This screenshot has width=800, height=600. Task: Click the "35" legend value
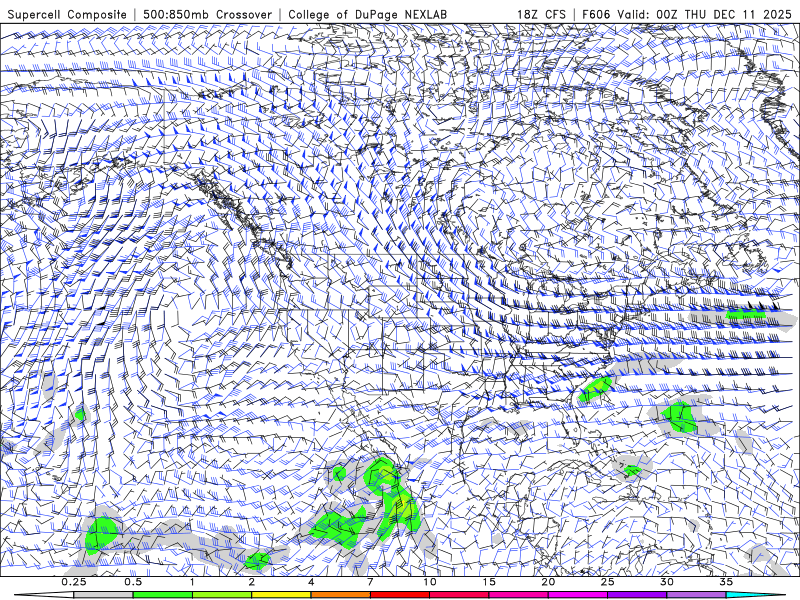(x=726, y=582)
